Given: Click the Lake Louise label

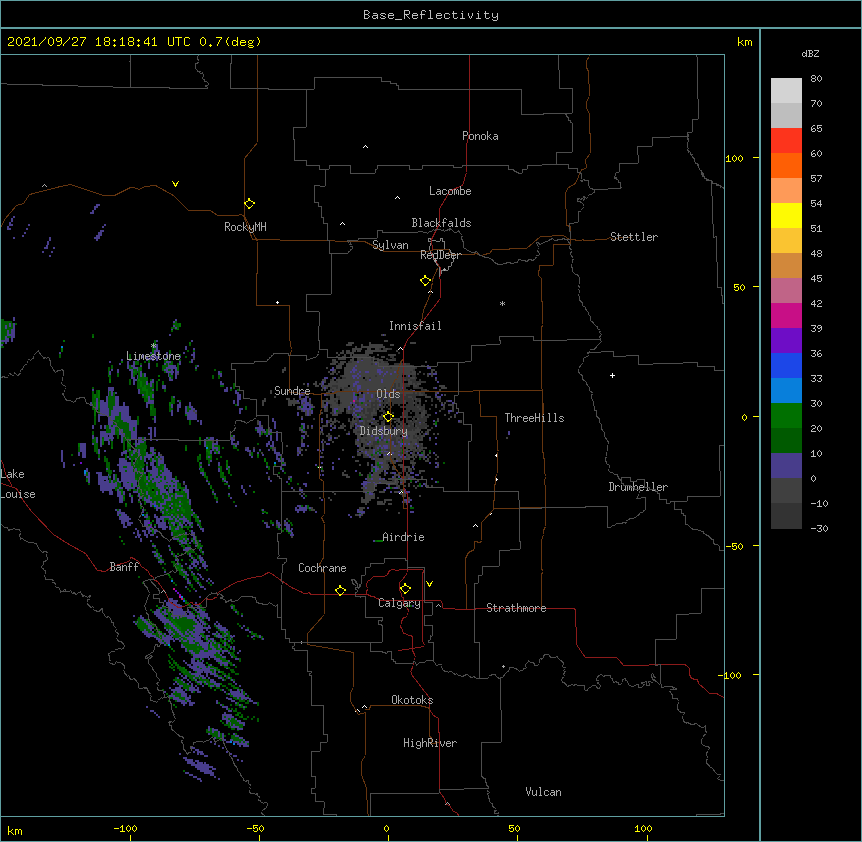Looking at the screenshot, I should click(x=18, y=484).
